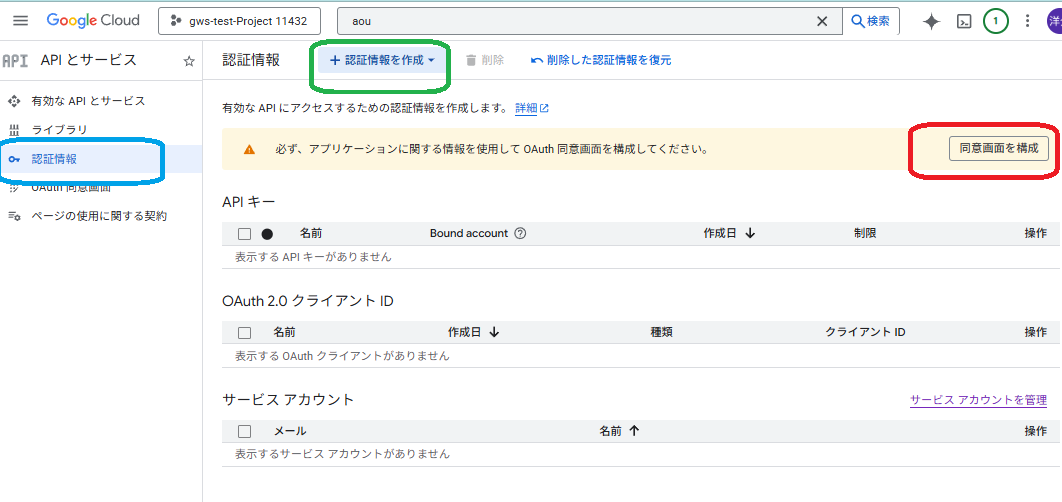Click the 同意画面を構成 button
Image resolution: width=1062 pixels, height=502 pixels.
coord(998,149)
